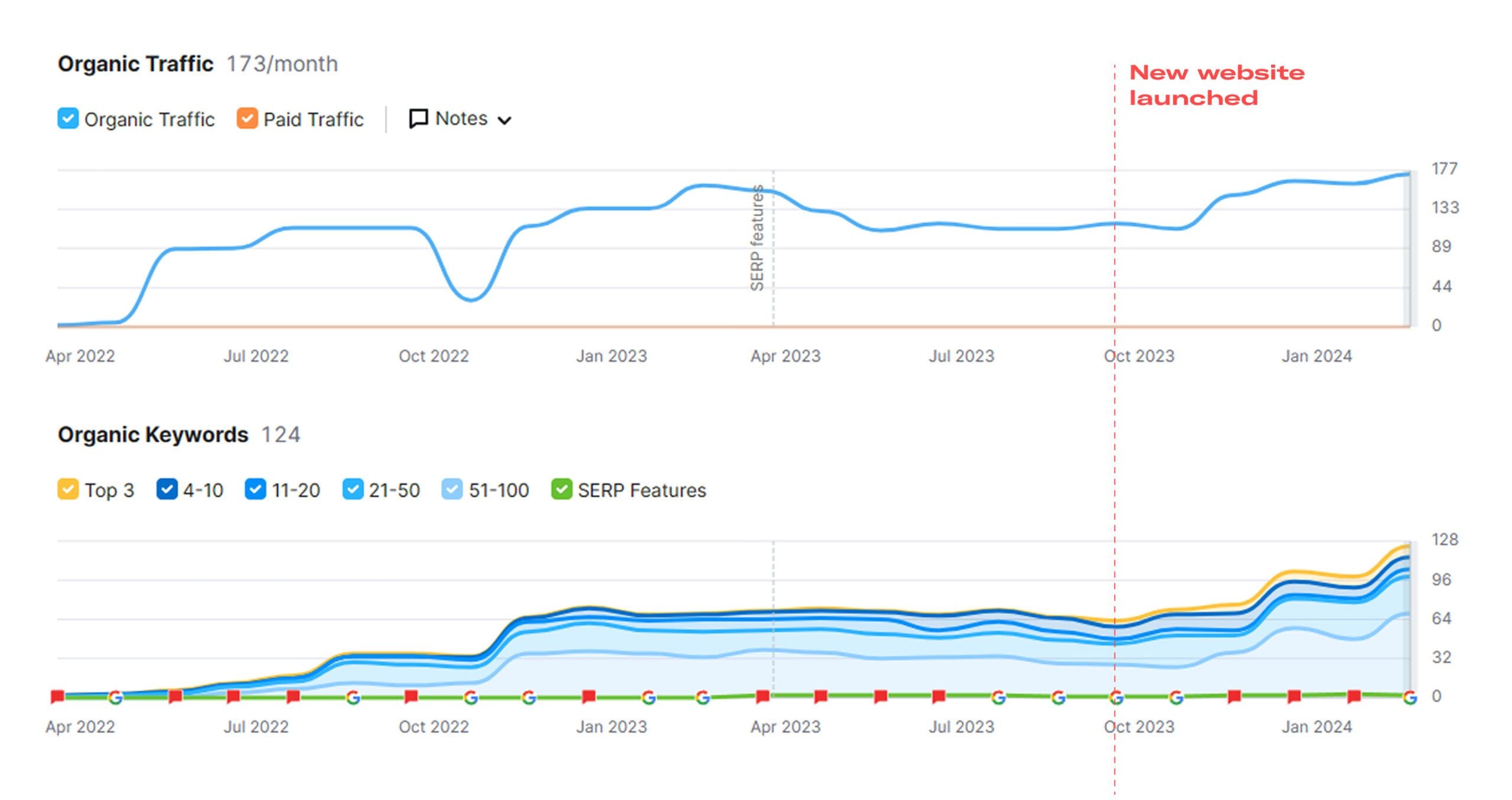
Task: Click Jan 2024 under the keywords chart
Action: point(1317,727)
